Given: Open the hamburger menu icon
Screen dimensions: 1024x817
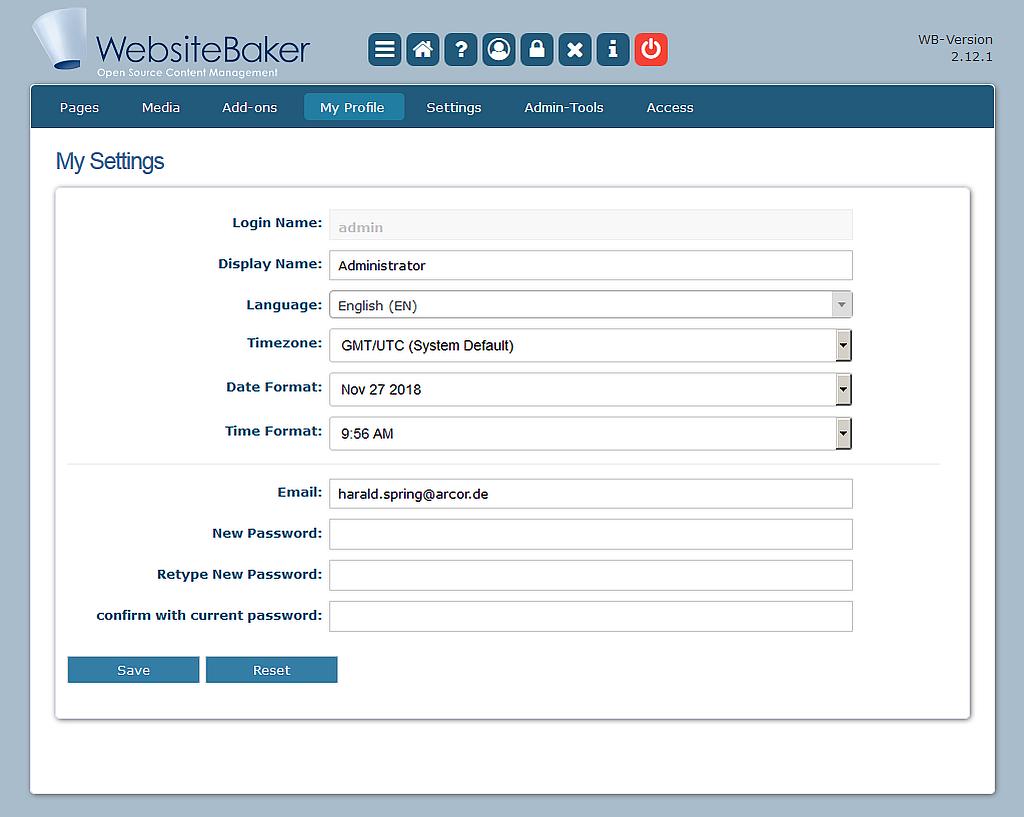Looking at the screenshot, I should pos(385,50).
